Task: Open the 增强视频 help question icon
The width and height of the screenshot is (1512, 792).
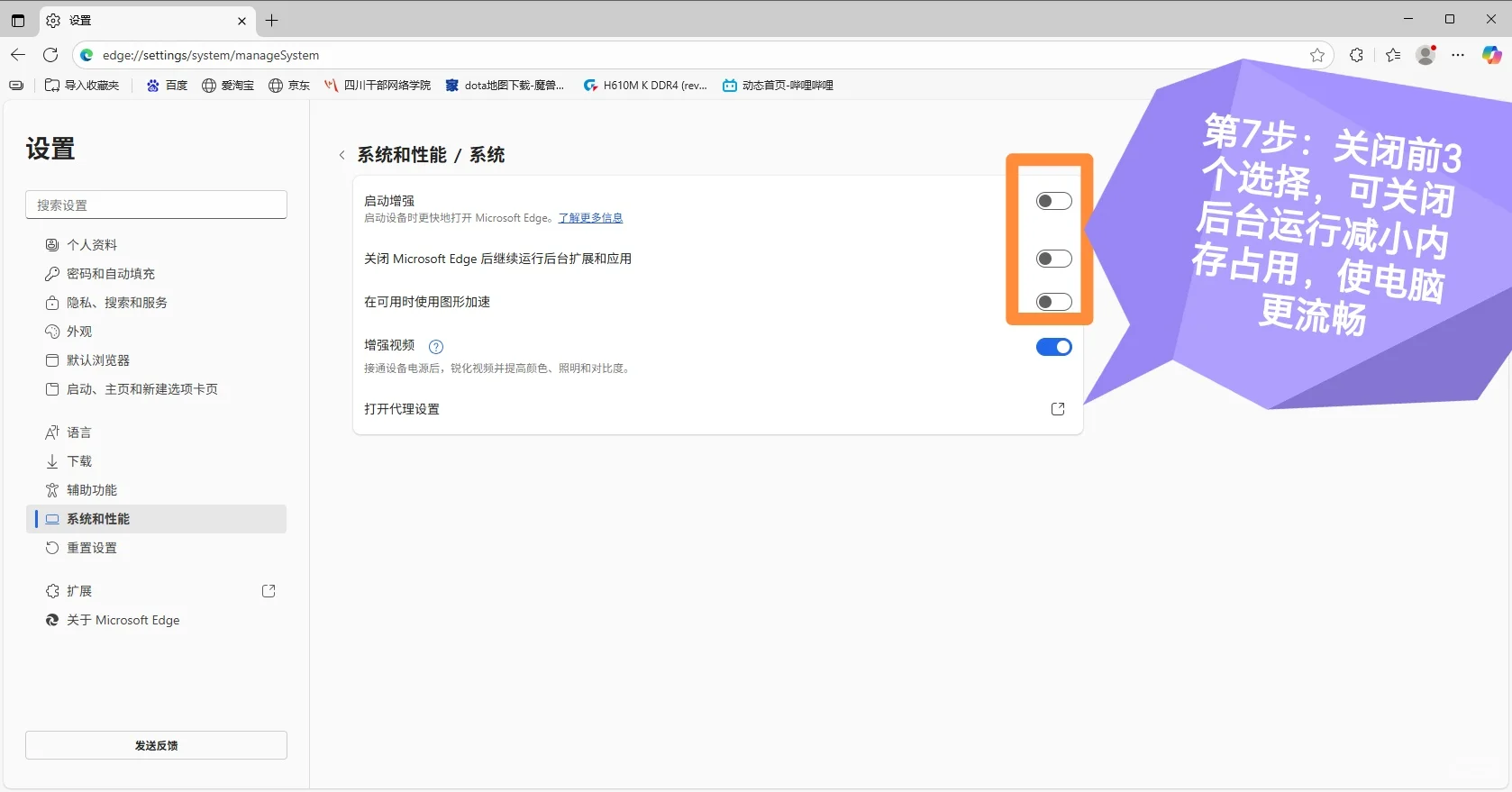Action: coord(436,346)
